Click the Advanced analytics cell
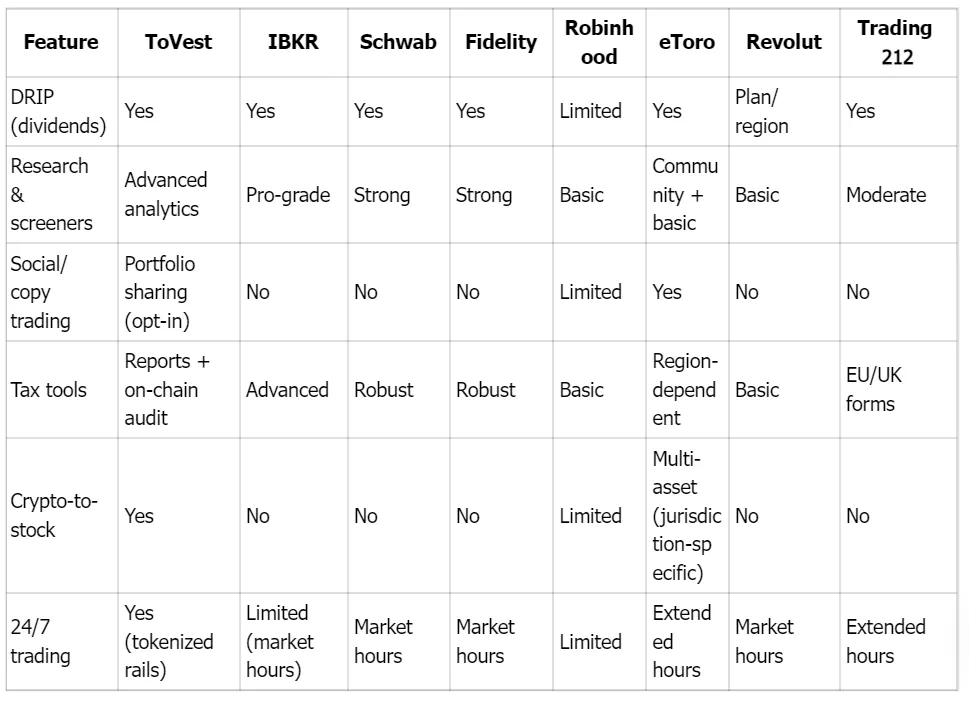The height and width of the screenshot is (701, 969). pos(166,195)
